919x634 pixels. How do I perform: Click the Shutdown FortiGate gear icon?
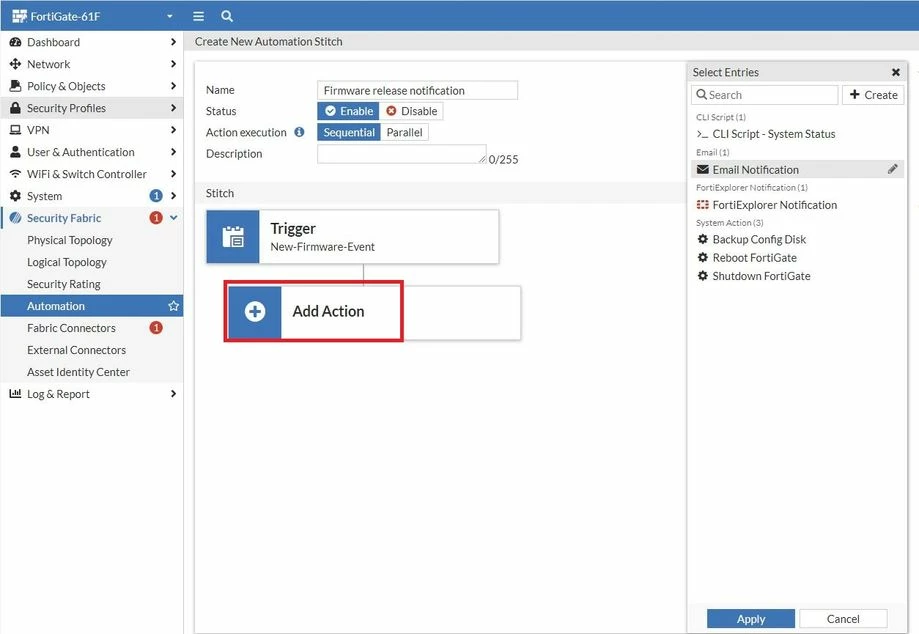click(703, 275)
